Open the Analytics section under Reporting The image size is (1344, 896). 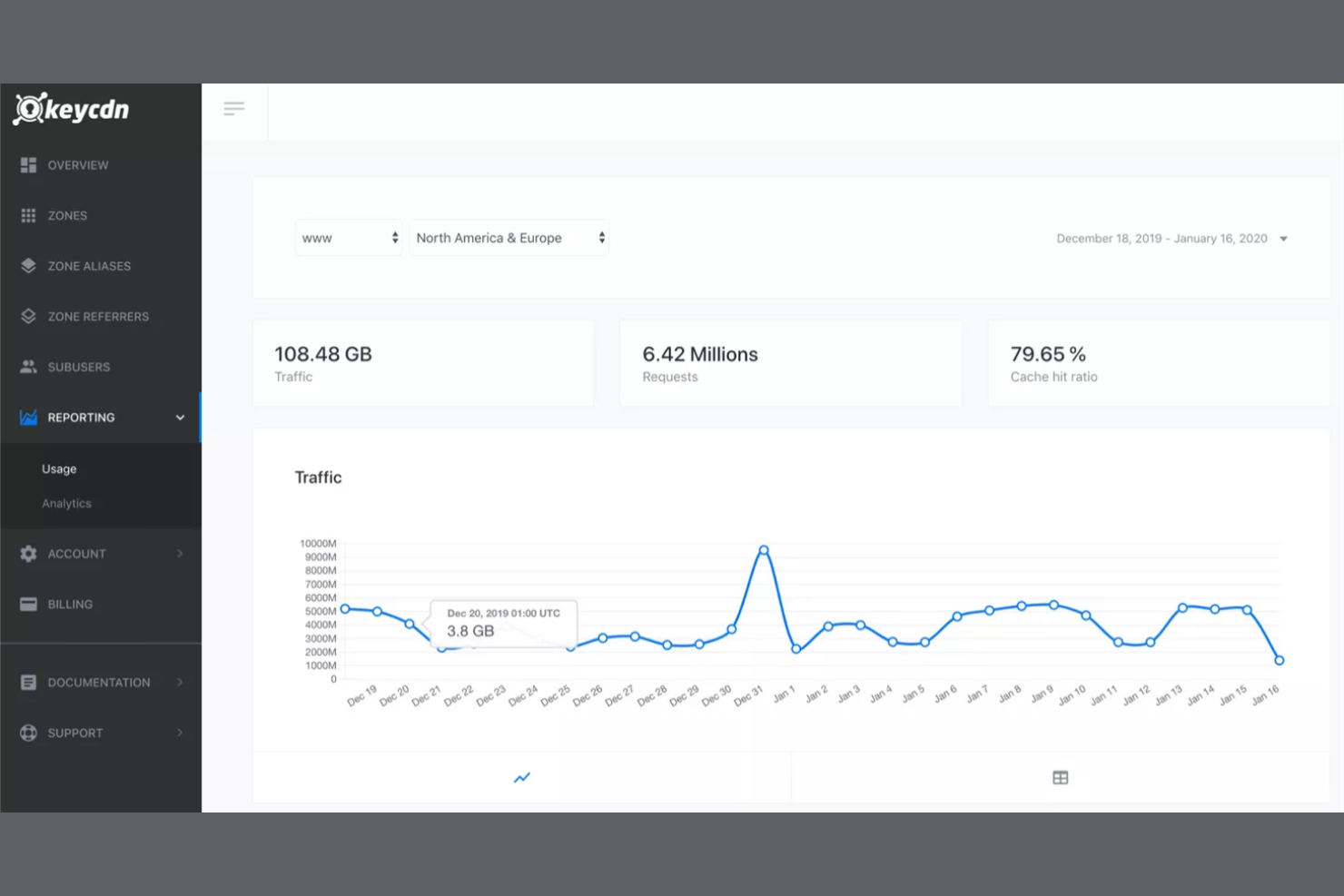click(x=66, y=503)
